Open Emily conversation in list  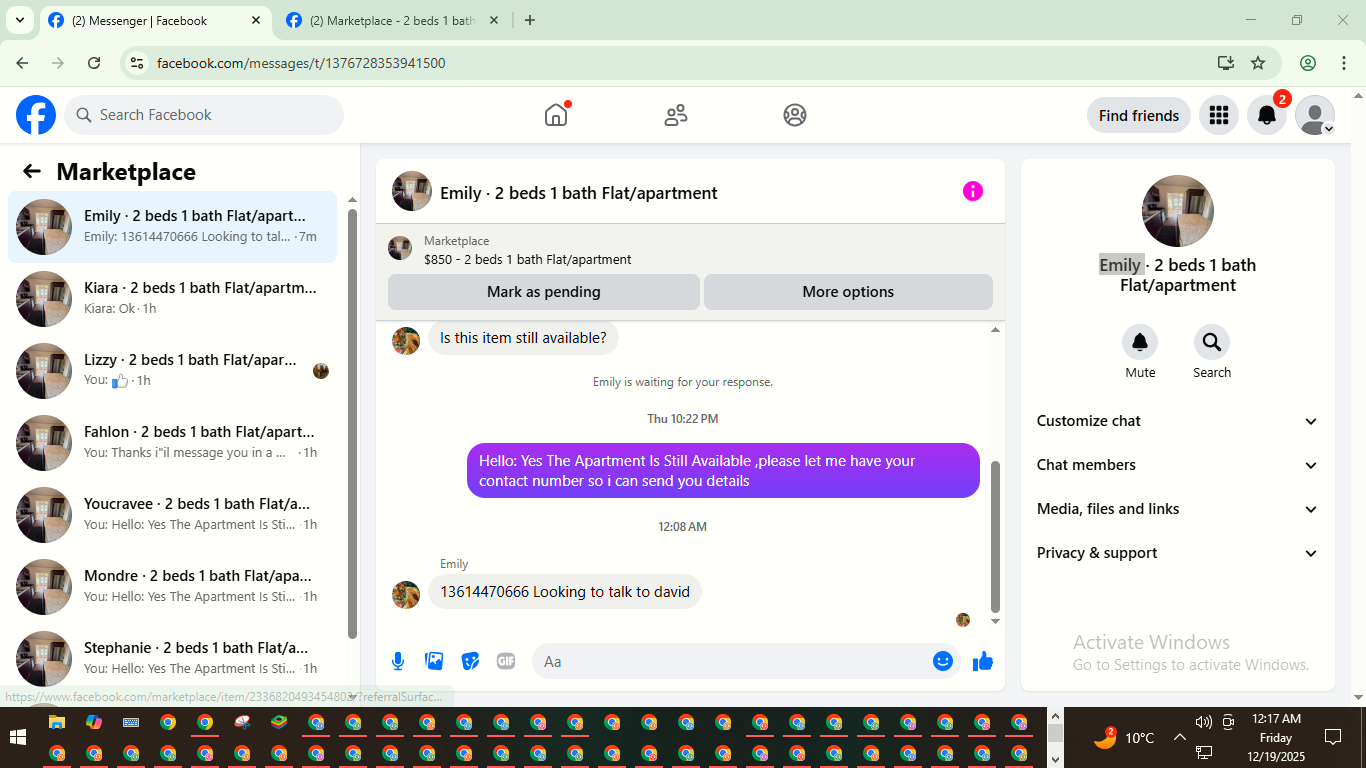172,227
